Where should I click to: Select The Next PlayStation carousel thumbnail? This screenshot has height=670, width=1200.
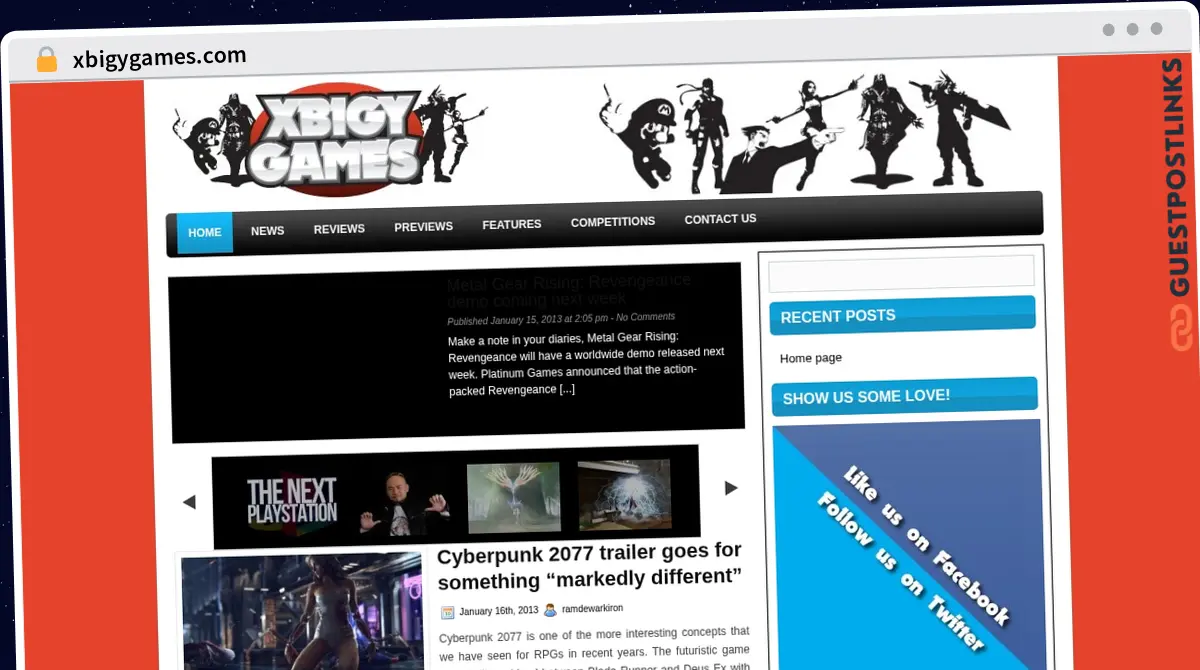coord(292,501)
